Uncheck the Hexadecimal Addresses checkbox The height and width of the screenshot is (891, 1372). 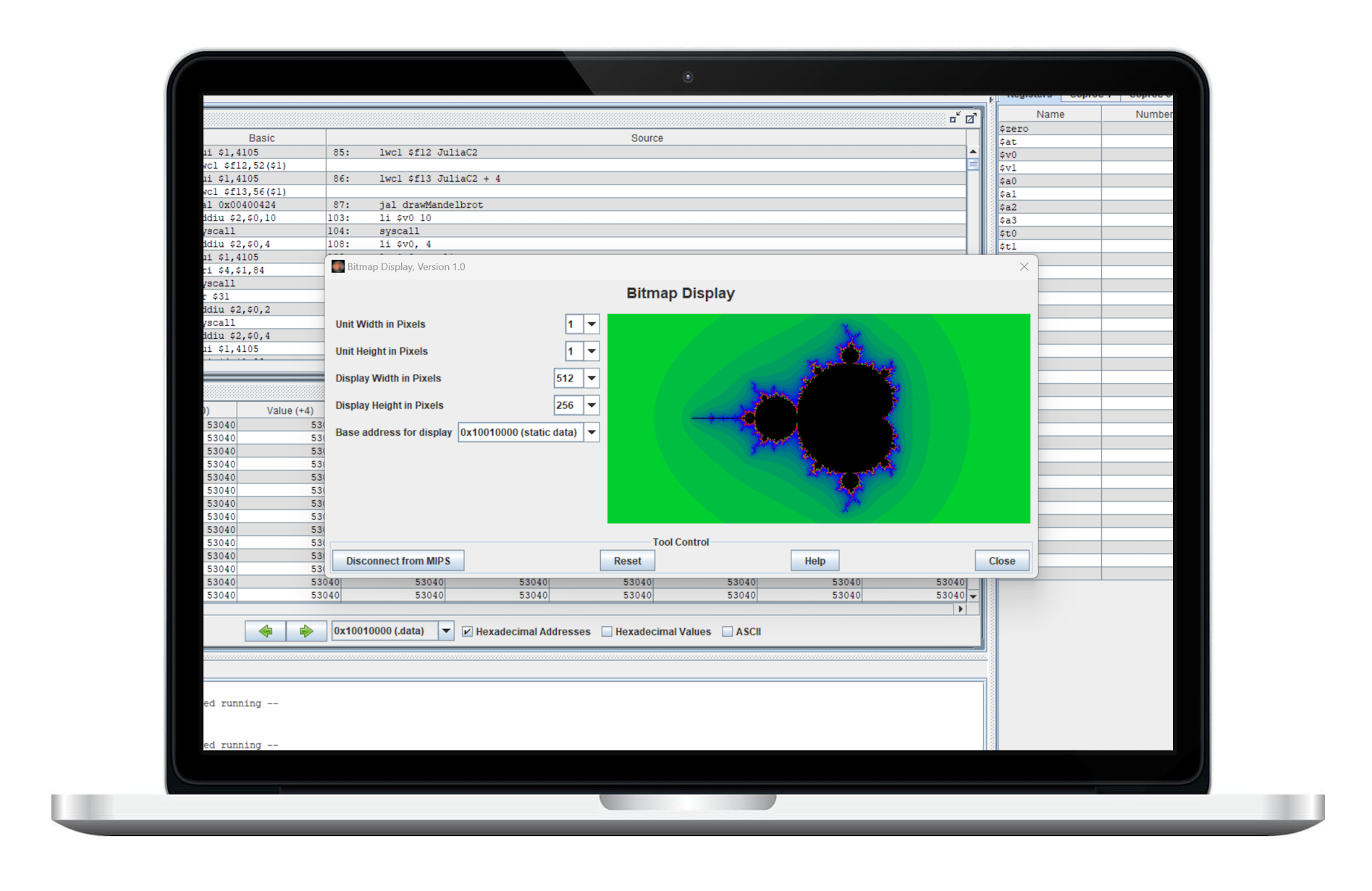tap(468, 632)
